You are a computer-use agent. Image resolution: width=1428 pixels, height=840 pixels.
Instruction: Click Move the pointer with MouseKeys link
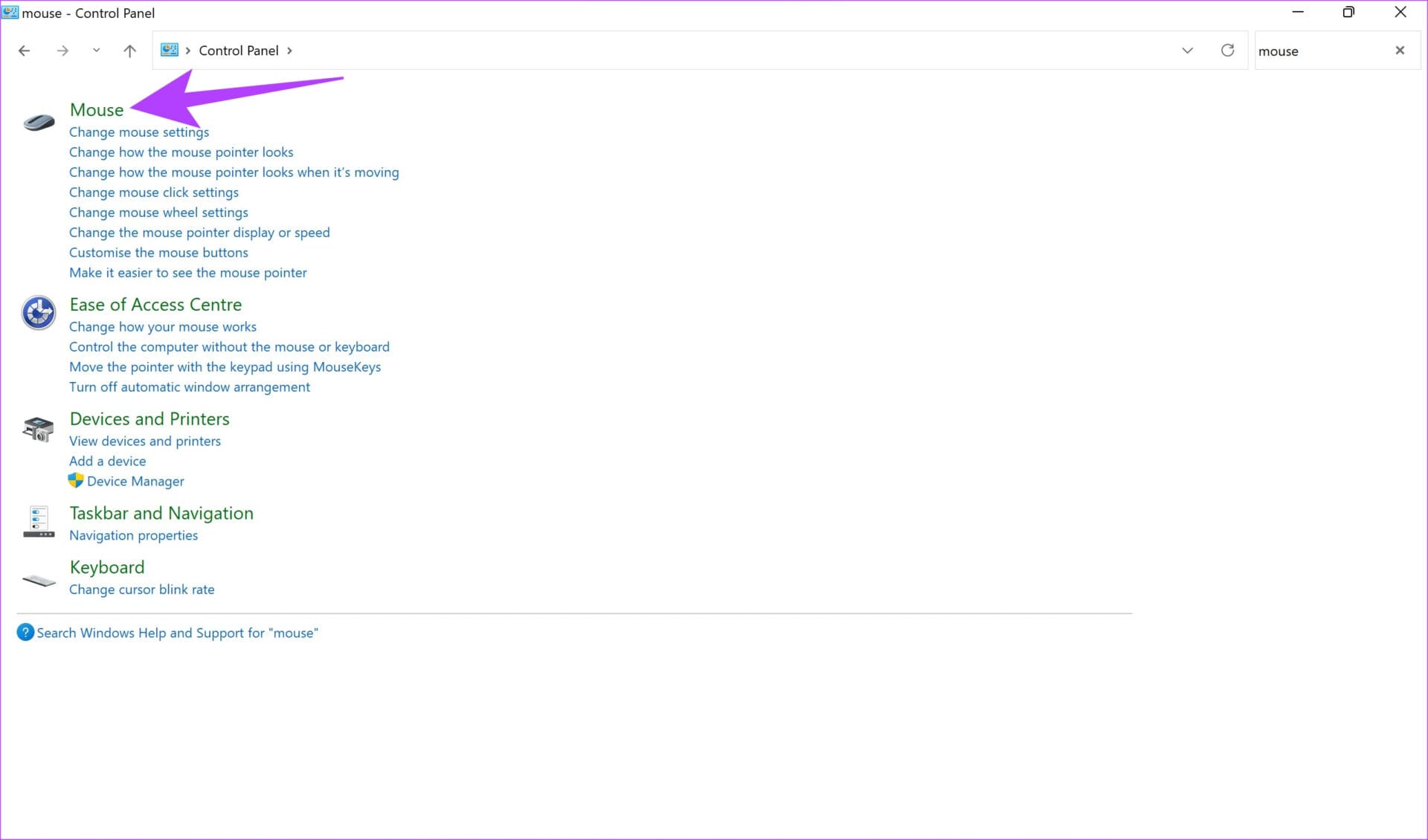tap(225, 367)
